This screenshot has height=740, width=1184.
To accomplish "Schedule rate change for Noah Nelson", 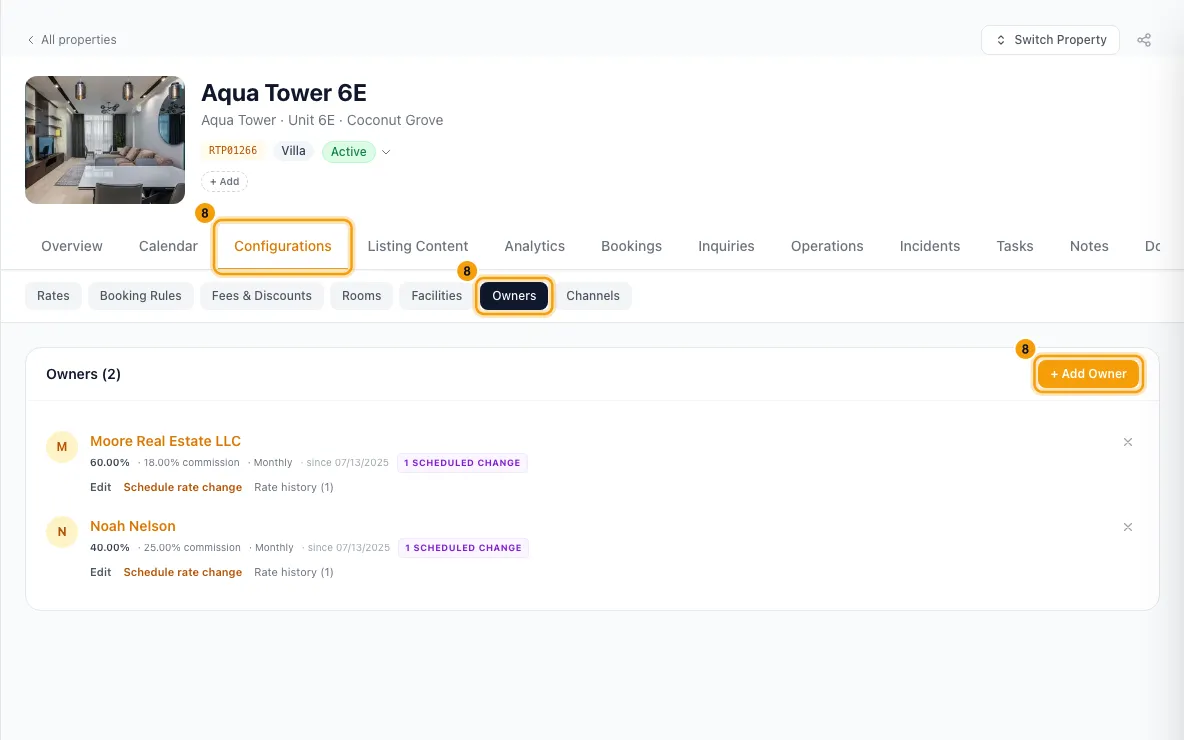I will pyautogui.click(x=183, y=572).
